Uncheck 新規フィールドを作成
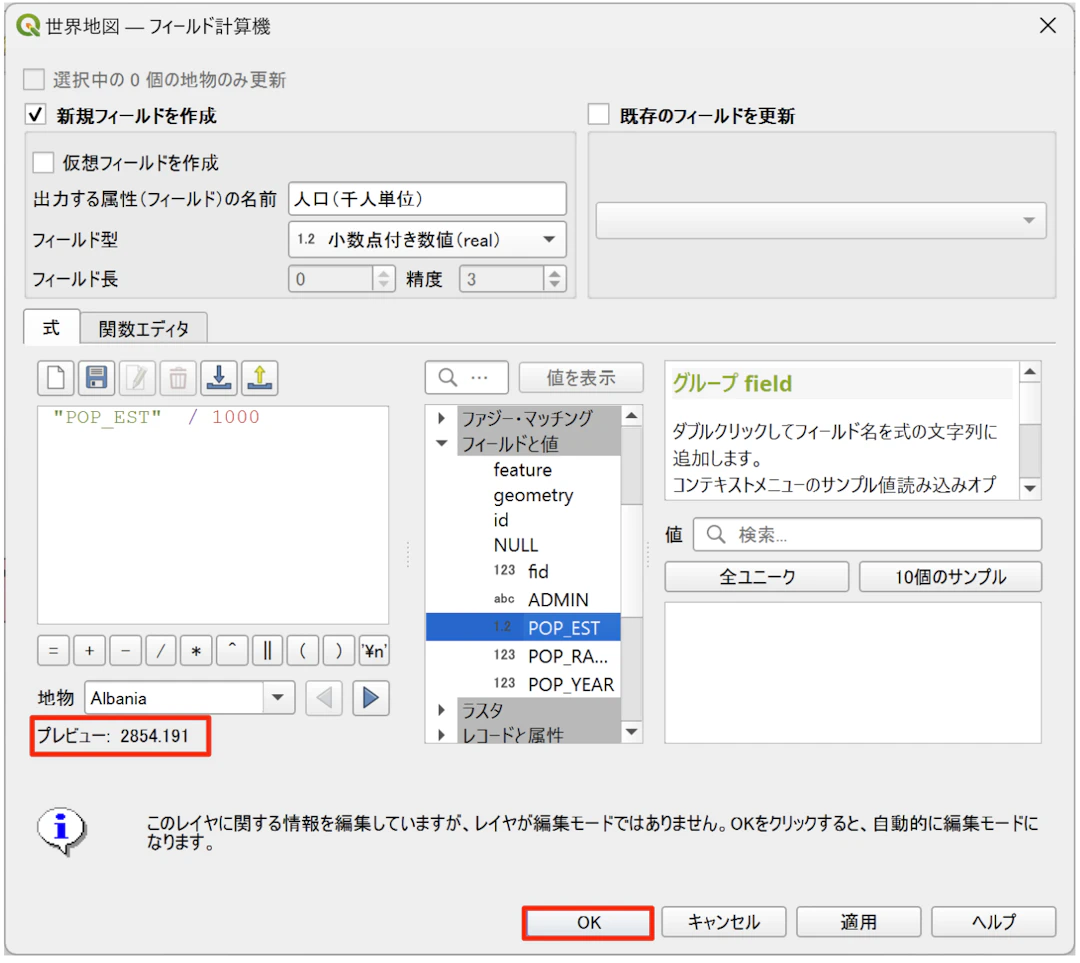Viewport: 1080px width, 963px height. [36, 114]
